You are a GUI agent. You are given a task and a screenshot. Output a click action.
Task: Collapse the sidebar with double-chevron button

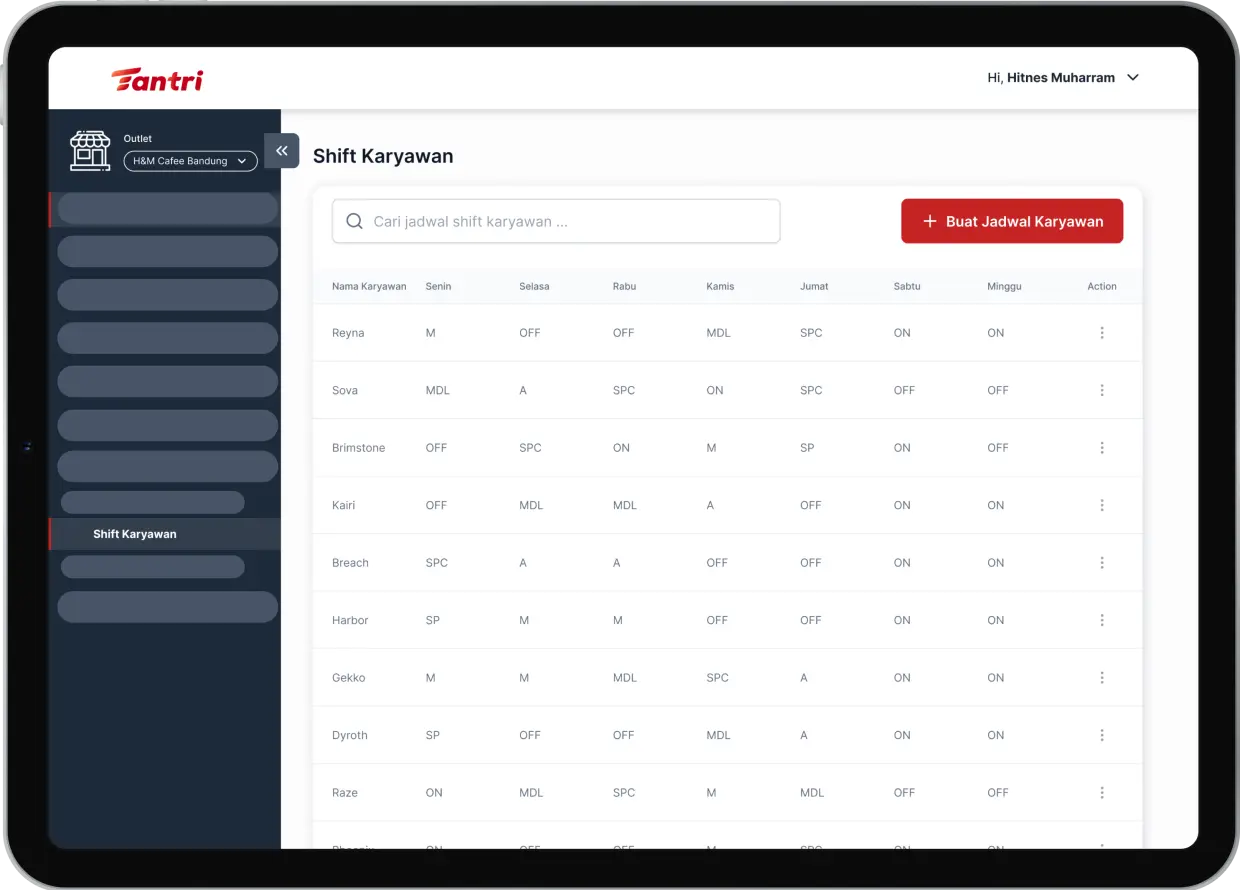pyautogui.click(x=282, y=151)
